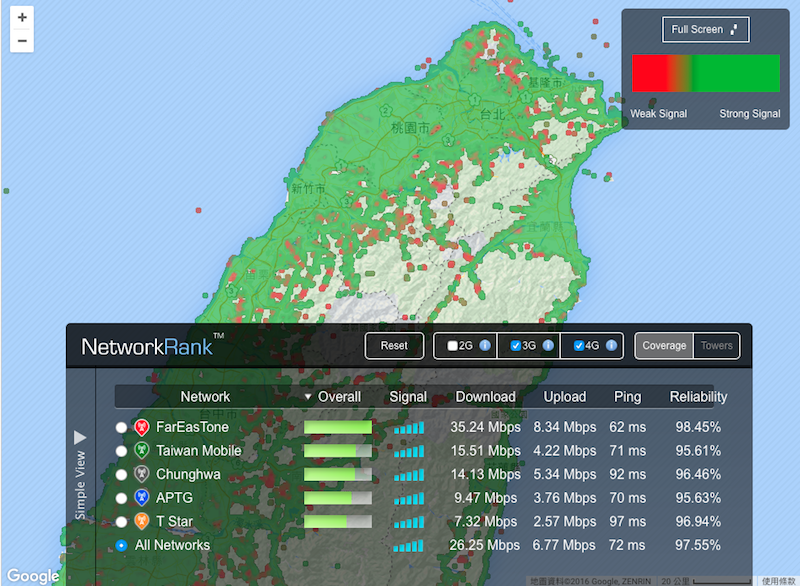Switch to the Towers tab
Screen dimensions: 800x586
tap(716, 345)
